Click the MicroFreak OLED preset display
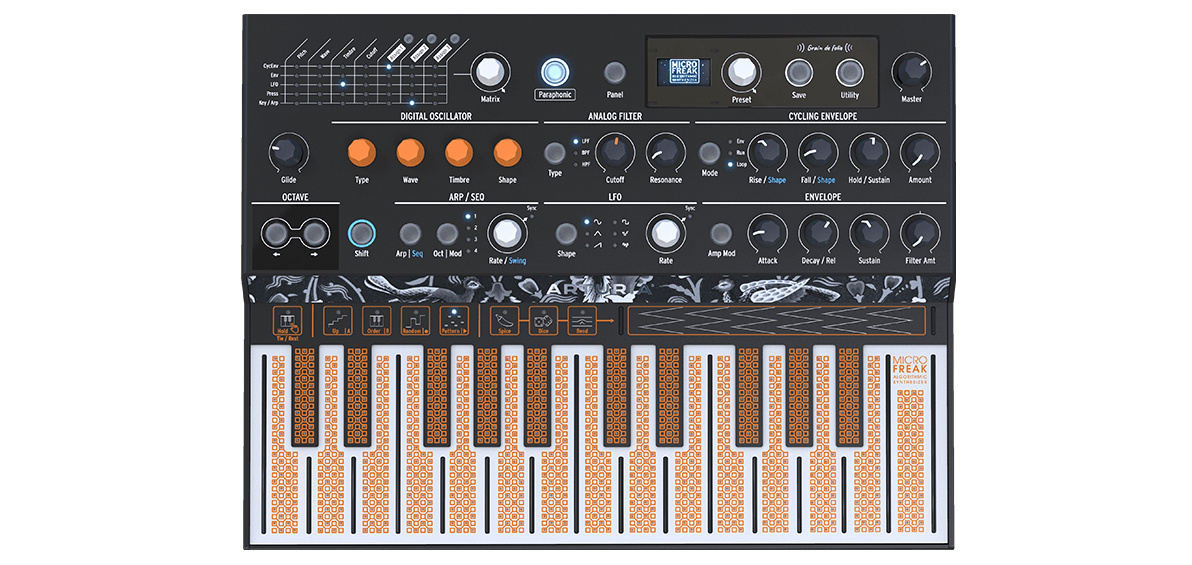 [x=684, y=71]
